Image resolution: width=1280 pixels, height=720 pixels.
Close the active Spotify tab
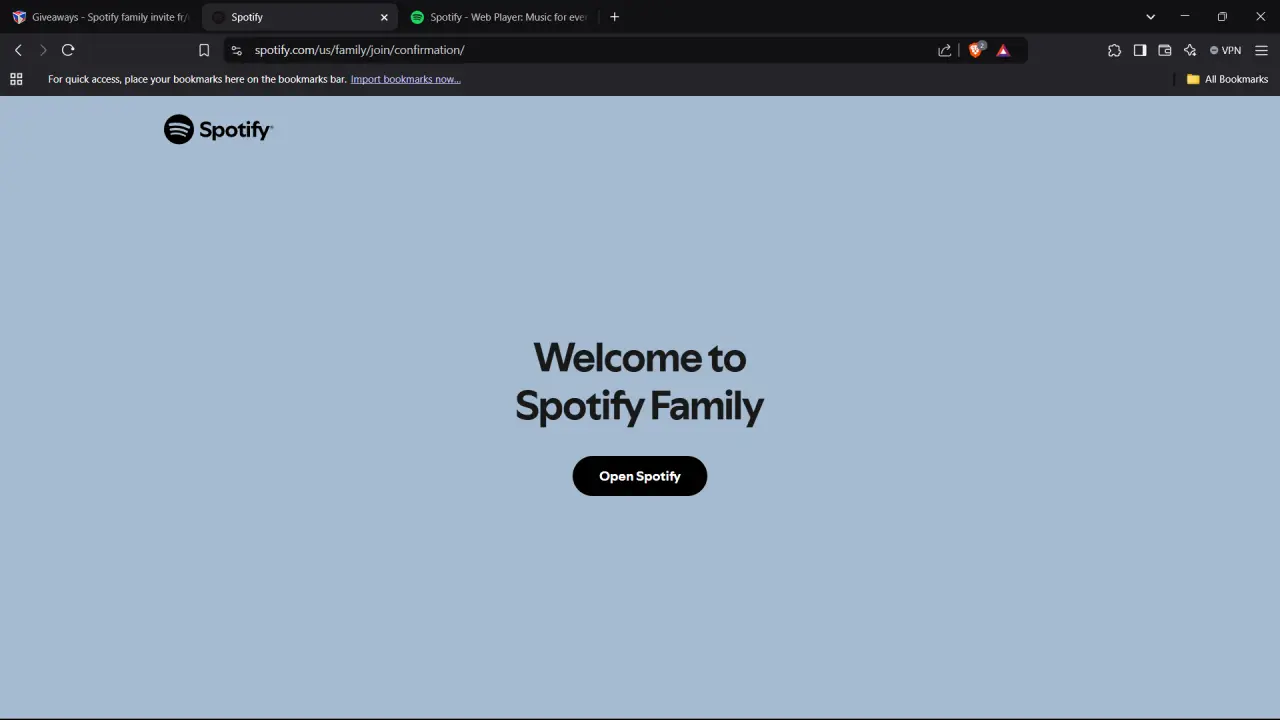click(x=384, y=17)
